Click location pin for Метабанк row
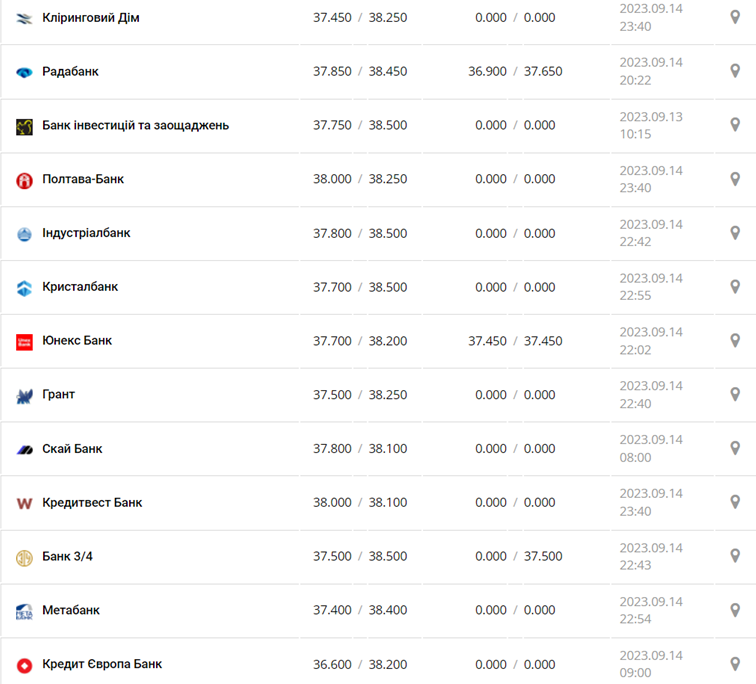This screenshot has width=756, height=684. click(735, 610)
